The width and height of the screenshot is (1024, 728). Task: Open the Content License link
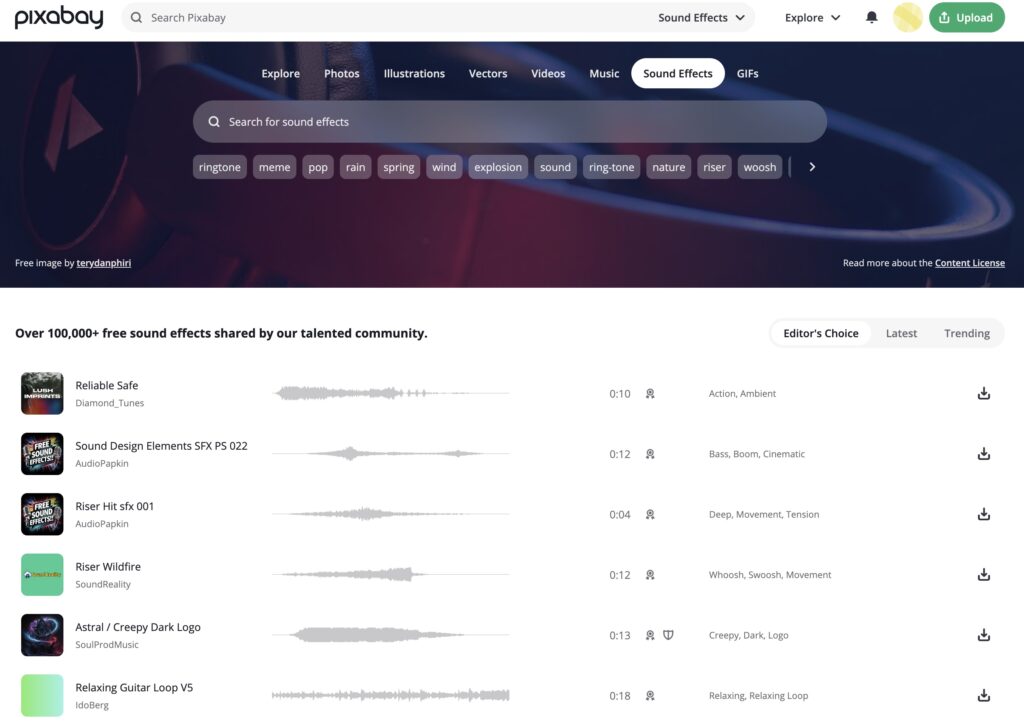coord(969,262)
